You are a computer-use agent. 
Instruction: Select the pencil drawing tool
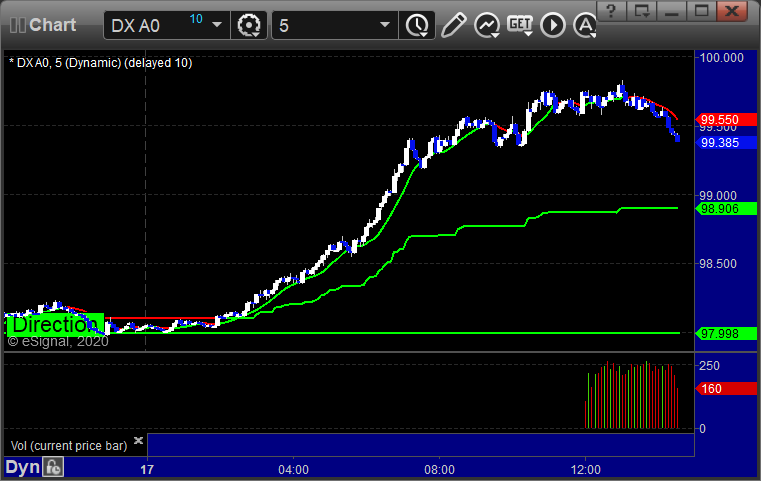453,25
